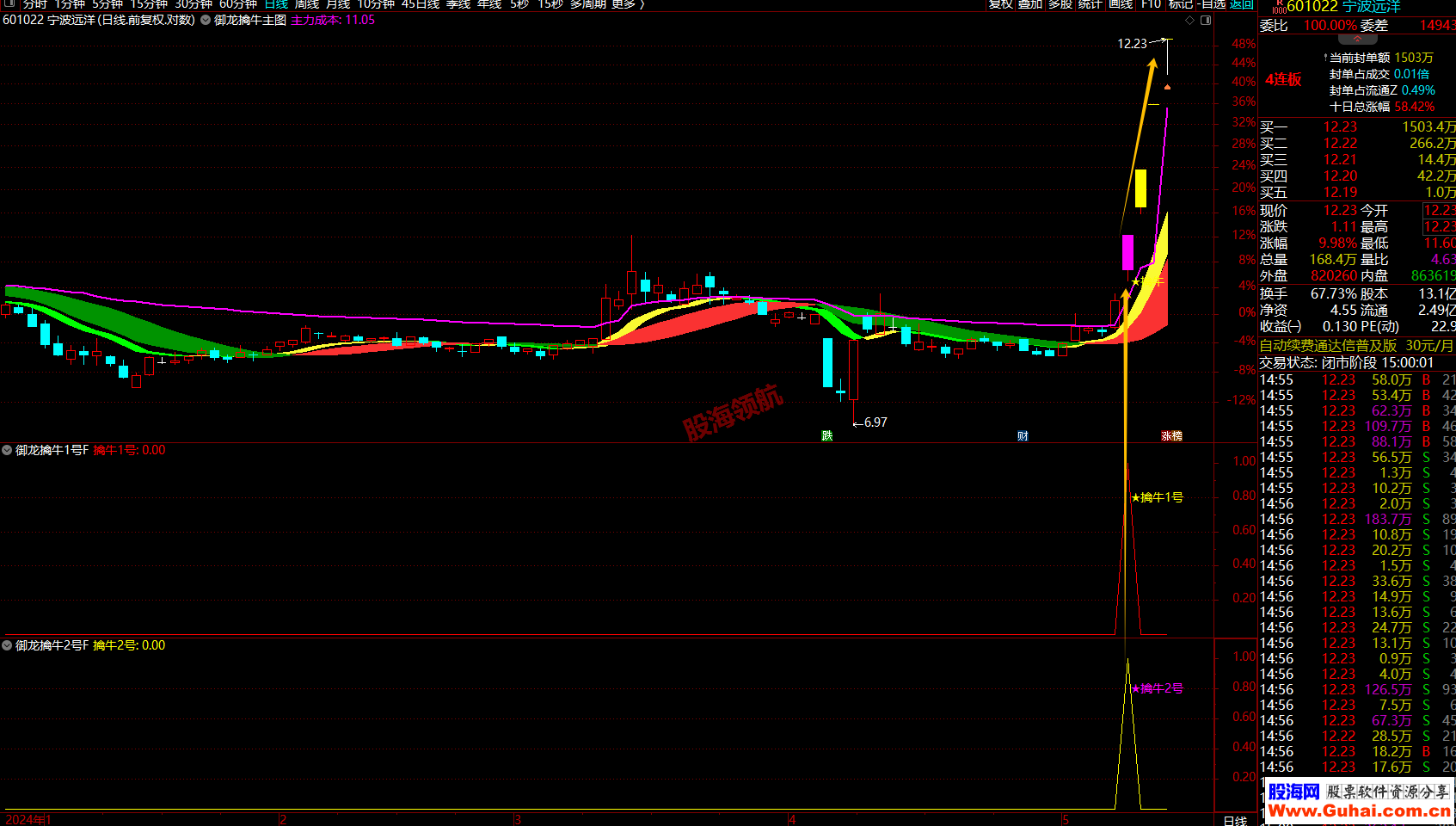Screen dimensions: 1456x826
Task: Click 买一 bid price 12.23
Action: [1340, 127]
